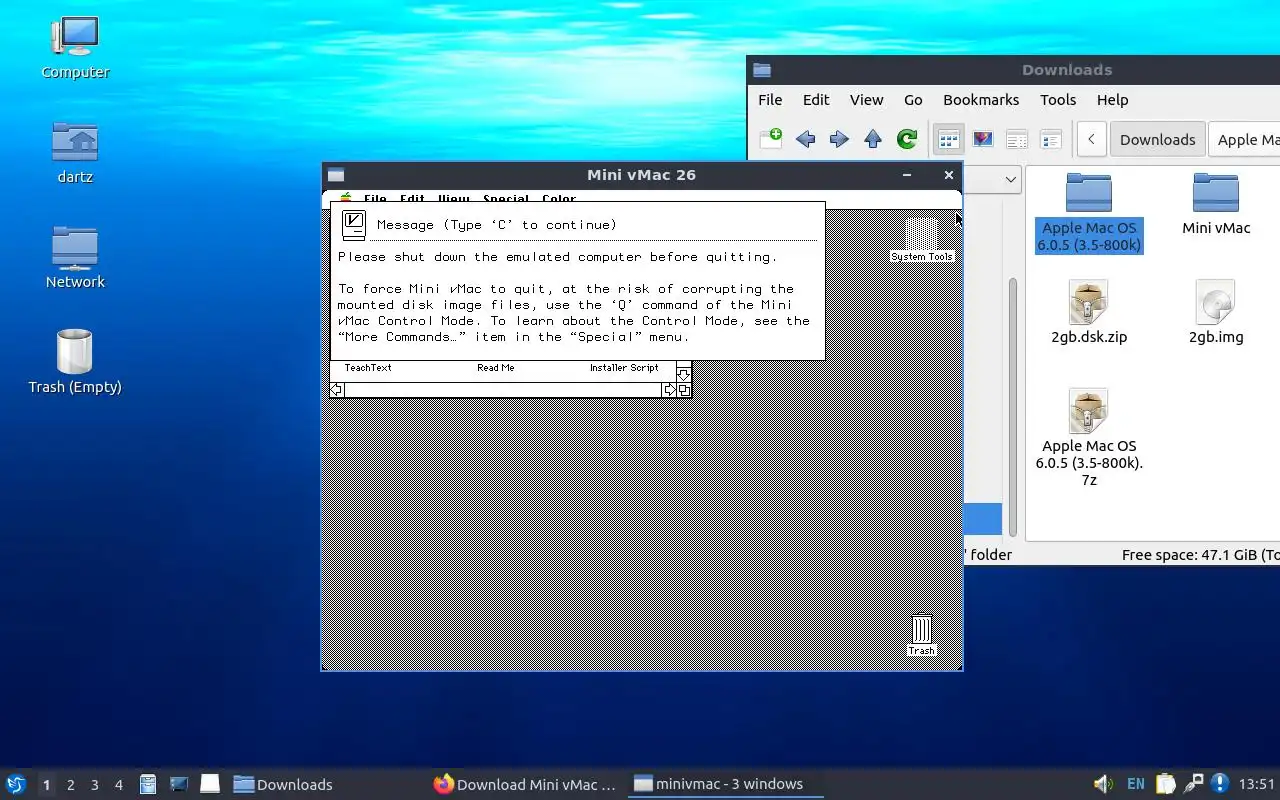Open Edit menu in Downloads window
Viewport: 1280px width, 800px height.
[816, 100]
